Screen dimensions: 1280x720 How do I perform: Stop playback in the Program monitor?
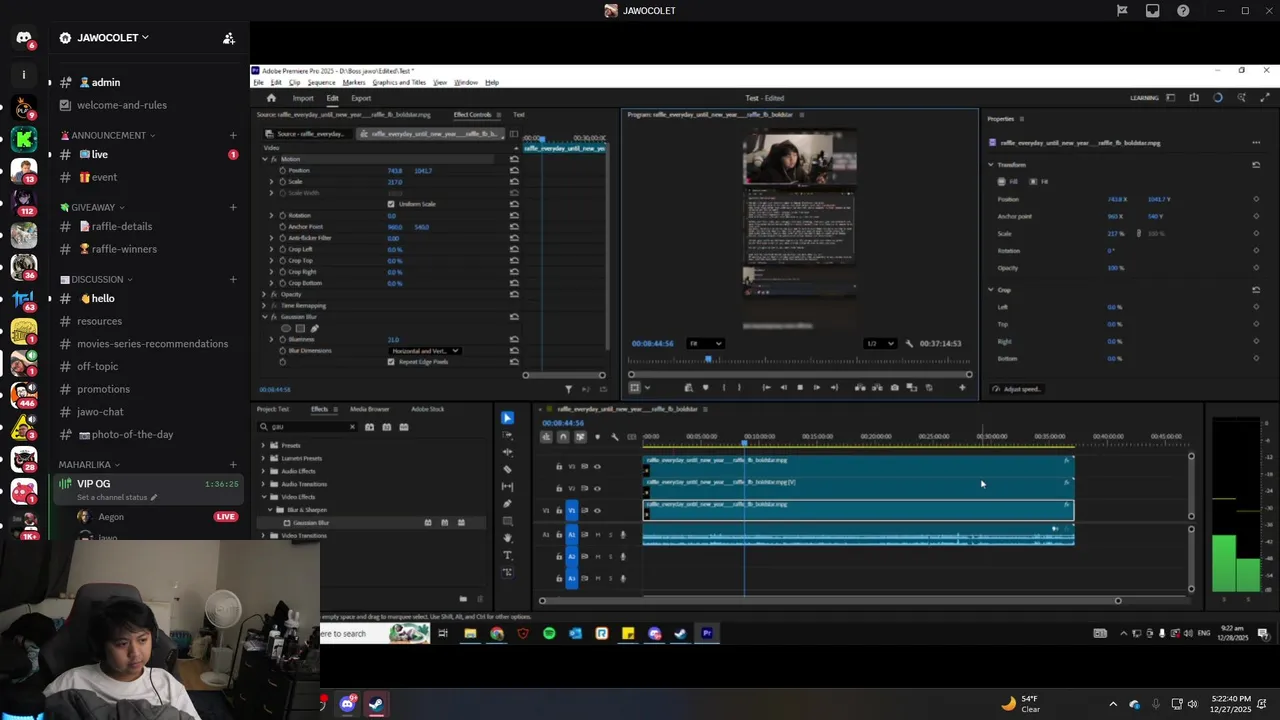point(799,387)
